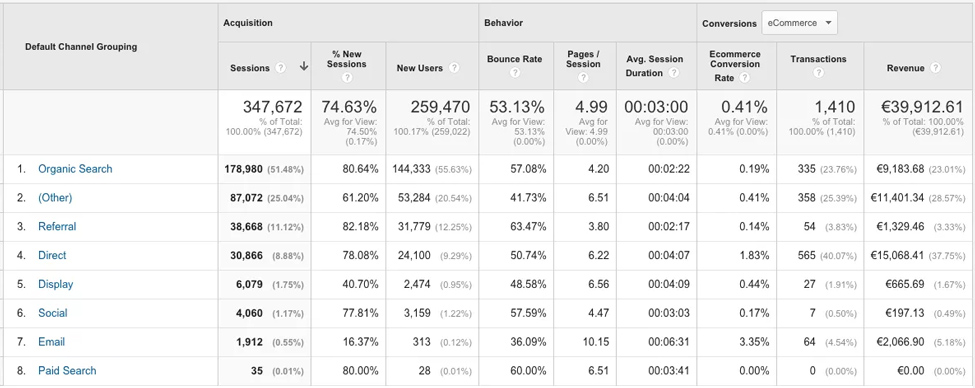The height and width of the screenshot is (388, 975).
Task: Open the eCommerce conversions dropdown
Action: (x=800, y=23)
